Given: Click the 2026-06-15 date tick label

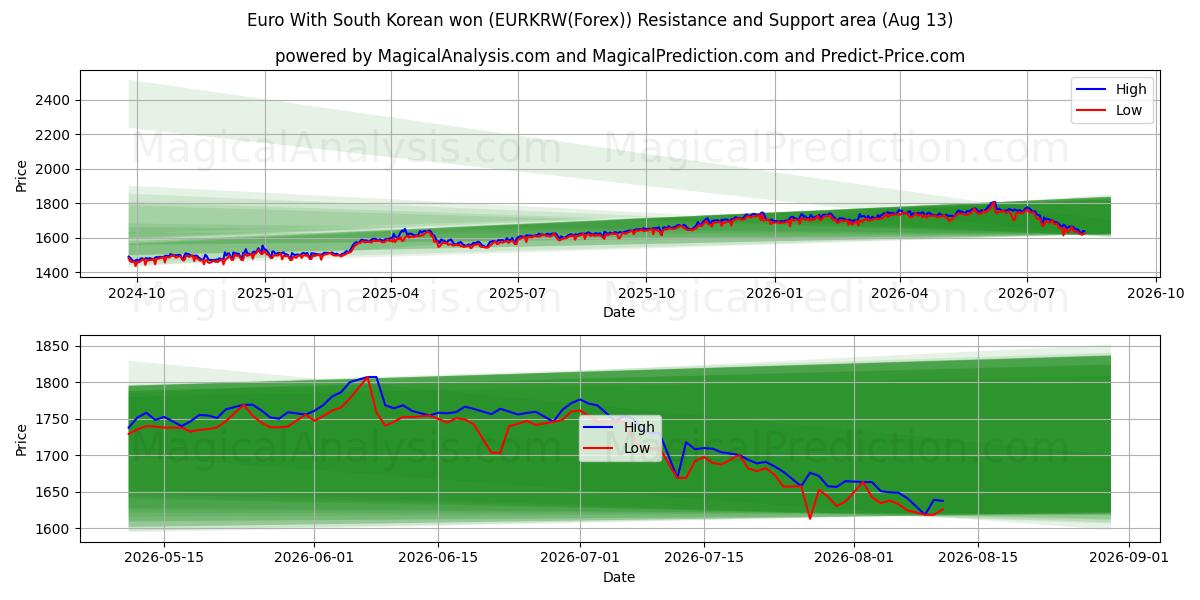Looking at the screenshot, I should click(x=438, y=558).
